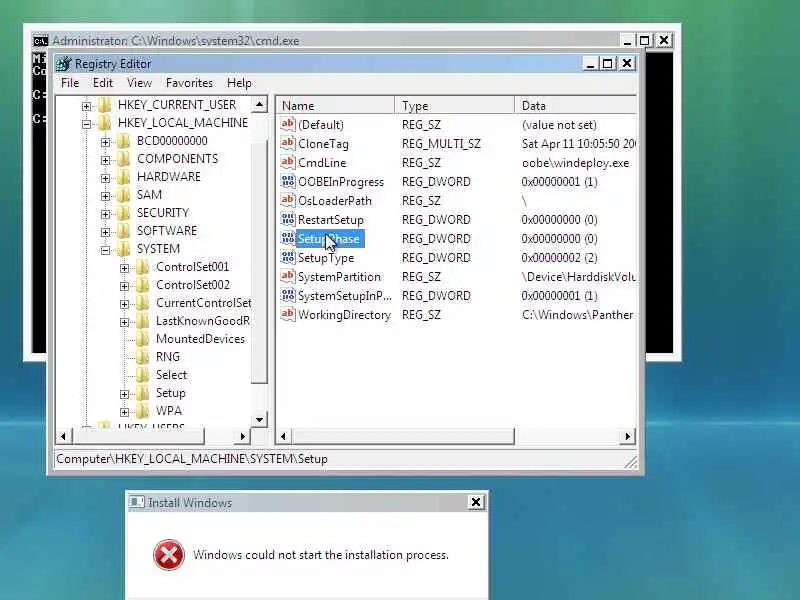This screenshot has width=800, height=600.
Task: Sort values by the Type column header
Action: pos(455,106)
